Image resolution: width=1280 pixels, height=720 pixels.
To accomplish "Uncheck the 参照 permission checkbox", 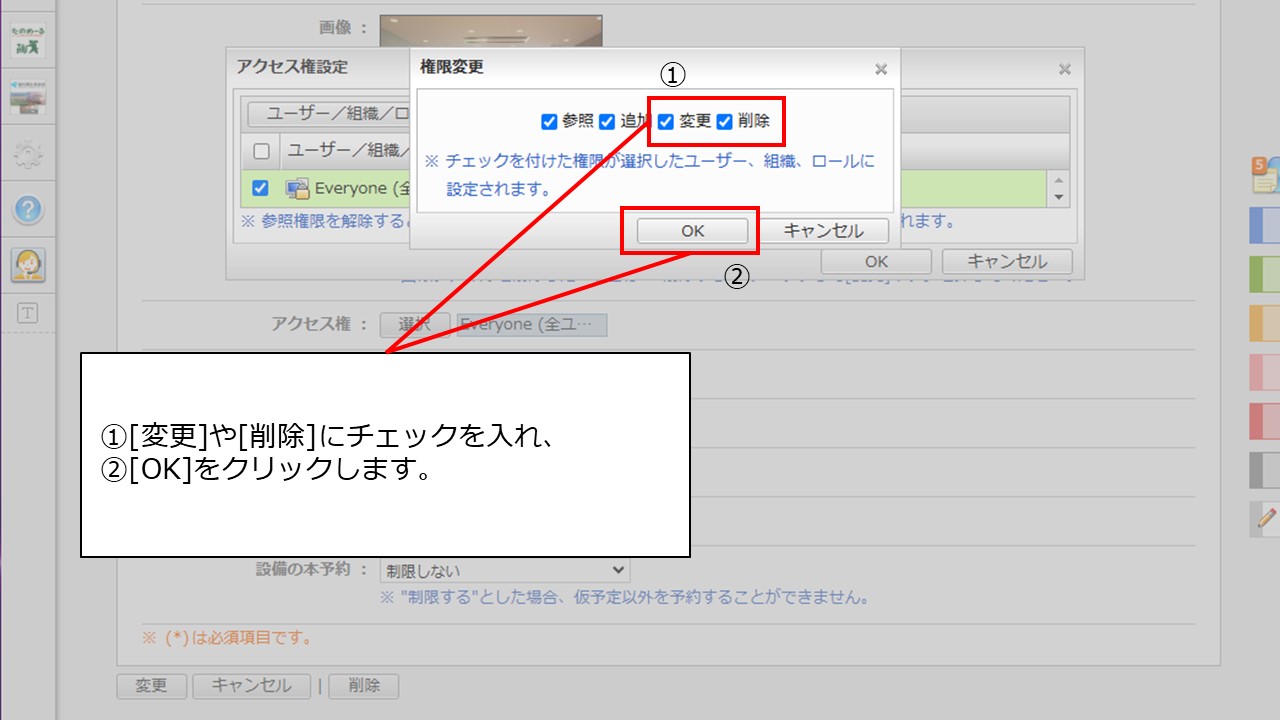I will coord(549,122).
